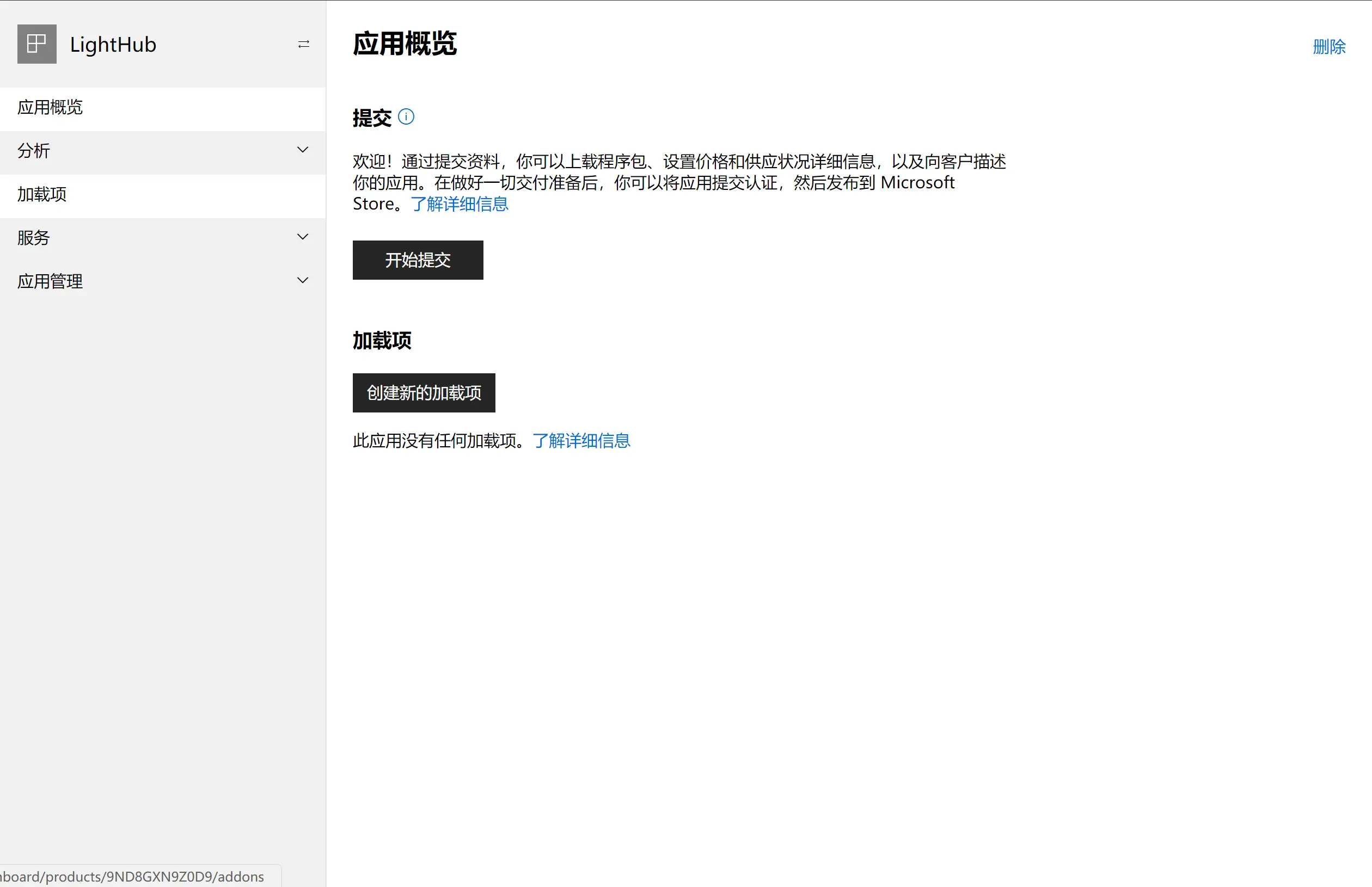The width and height of the screenshot is (1372, 887).
Task: Click the 服务 sidebar label
Action: (x=34, y=238)
